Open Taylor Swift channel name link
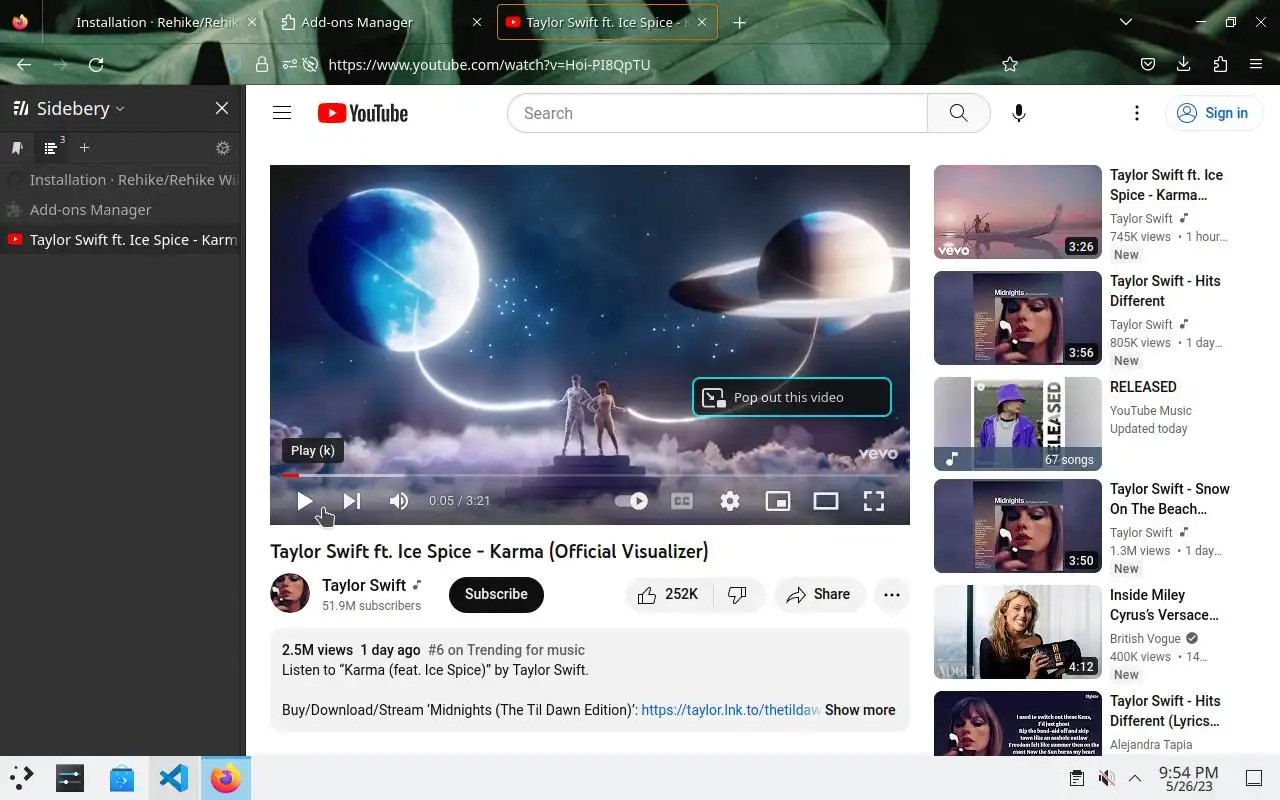 [364, 585]
